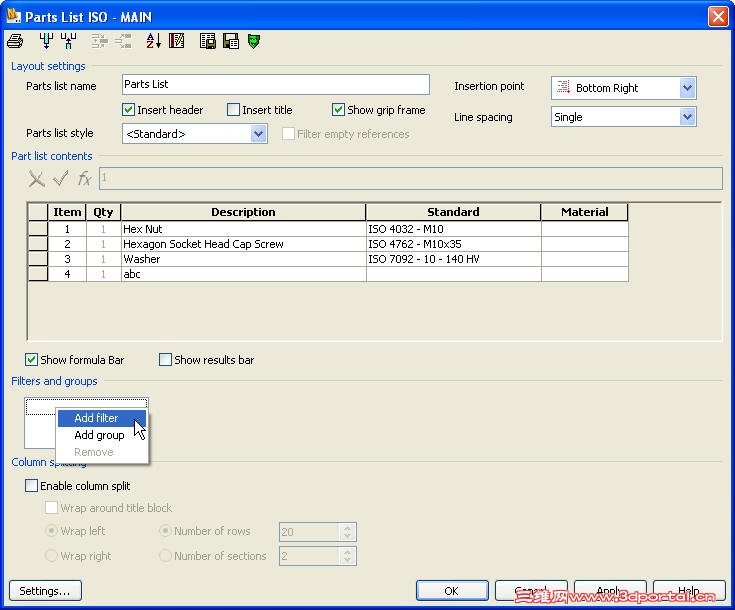
Task: Click the grayed split rows toolbar icon
Action: (123, 41)
